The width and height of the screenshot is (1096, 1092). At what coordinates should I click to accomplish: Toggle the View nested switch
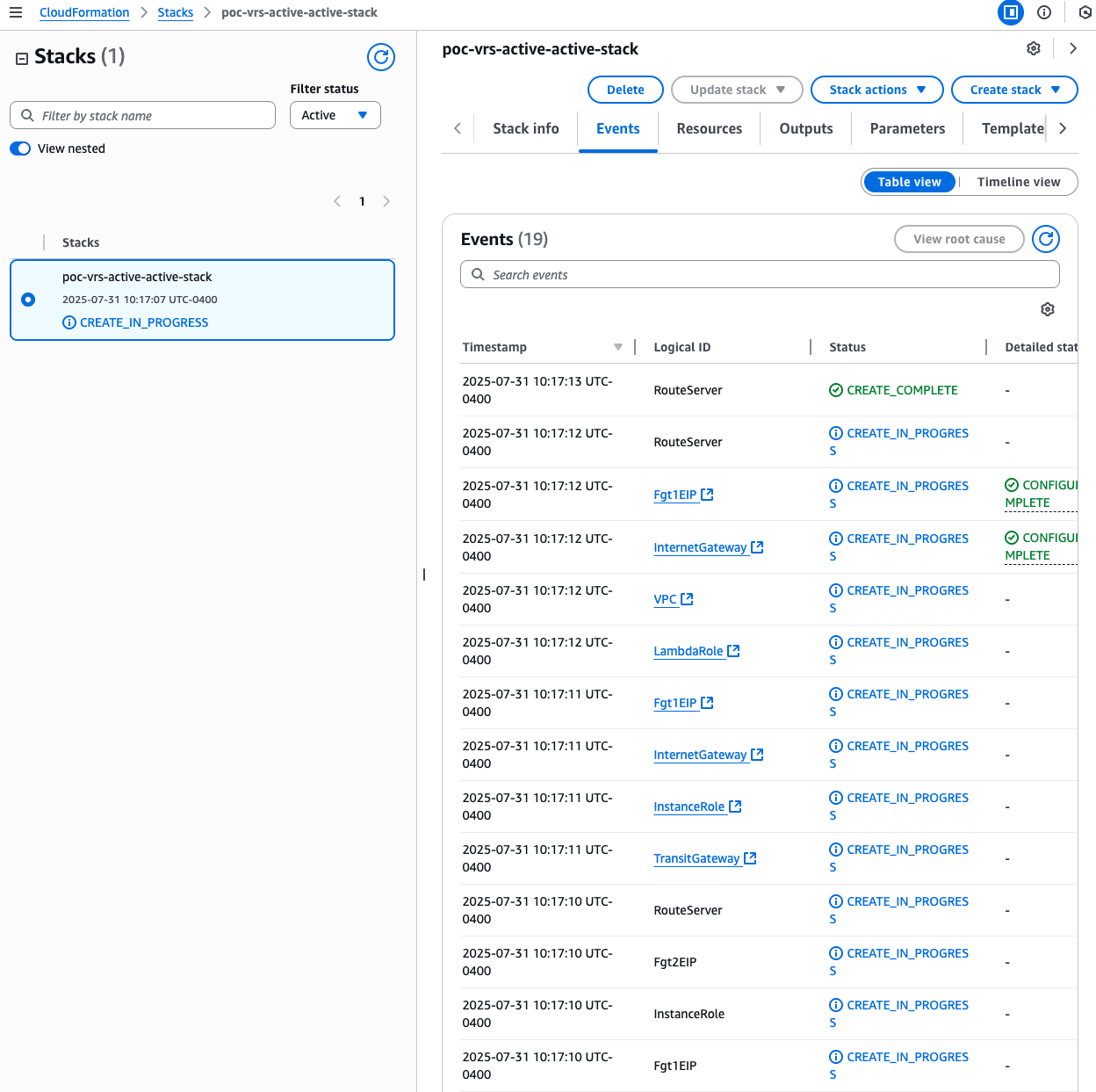pos(20,148)
